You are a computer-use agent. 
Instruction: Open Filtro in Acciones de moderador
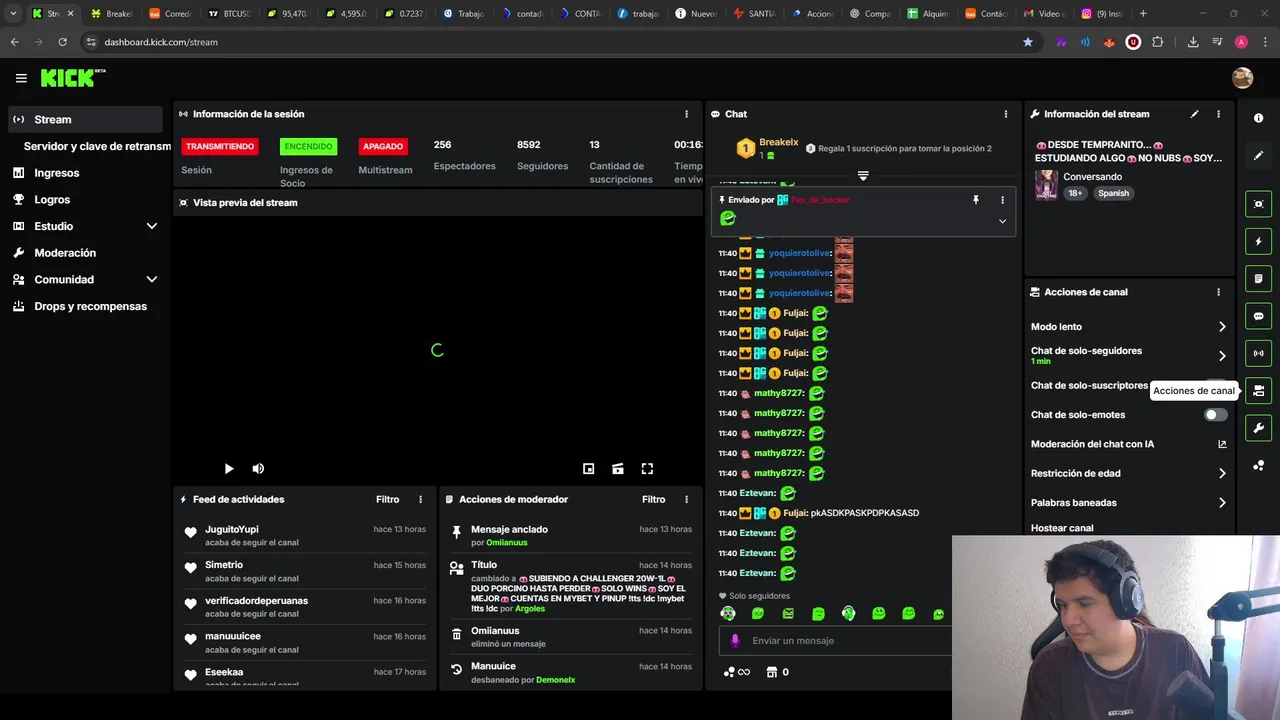(653, 499)
